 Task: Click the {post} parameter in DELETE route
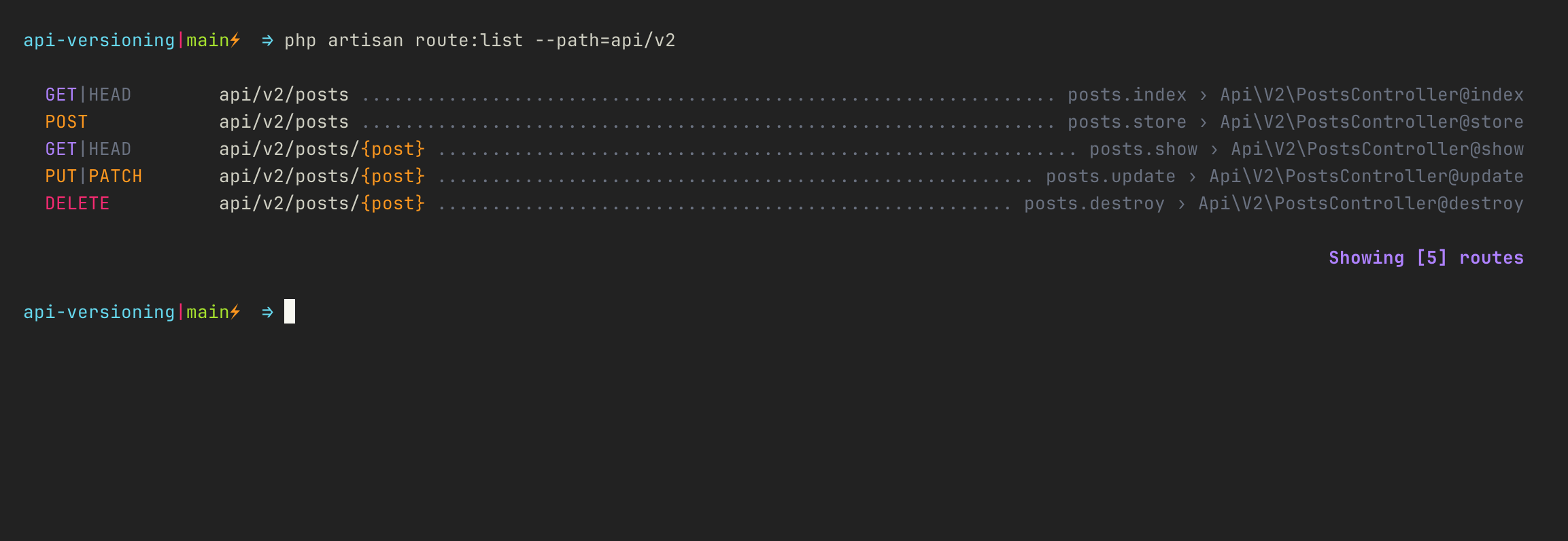coord(393,204)
